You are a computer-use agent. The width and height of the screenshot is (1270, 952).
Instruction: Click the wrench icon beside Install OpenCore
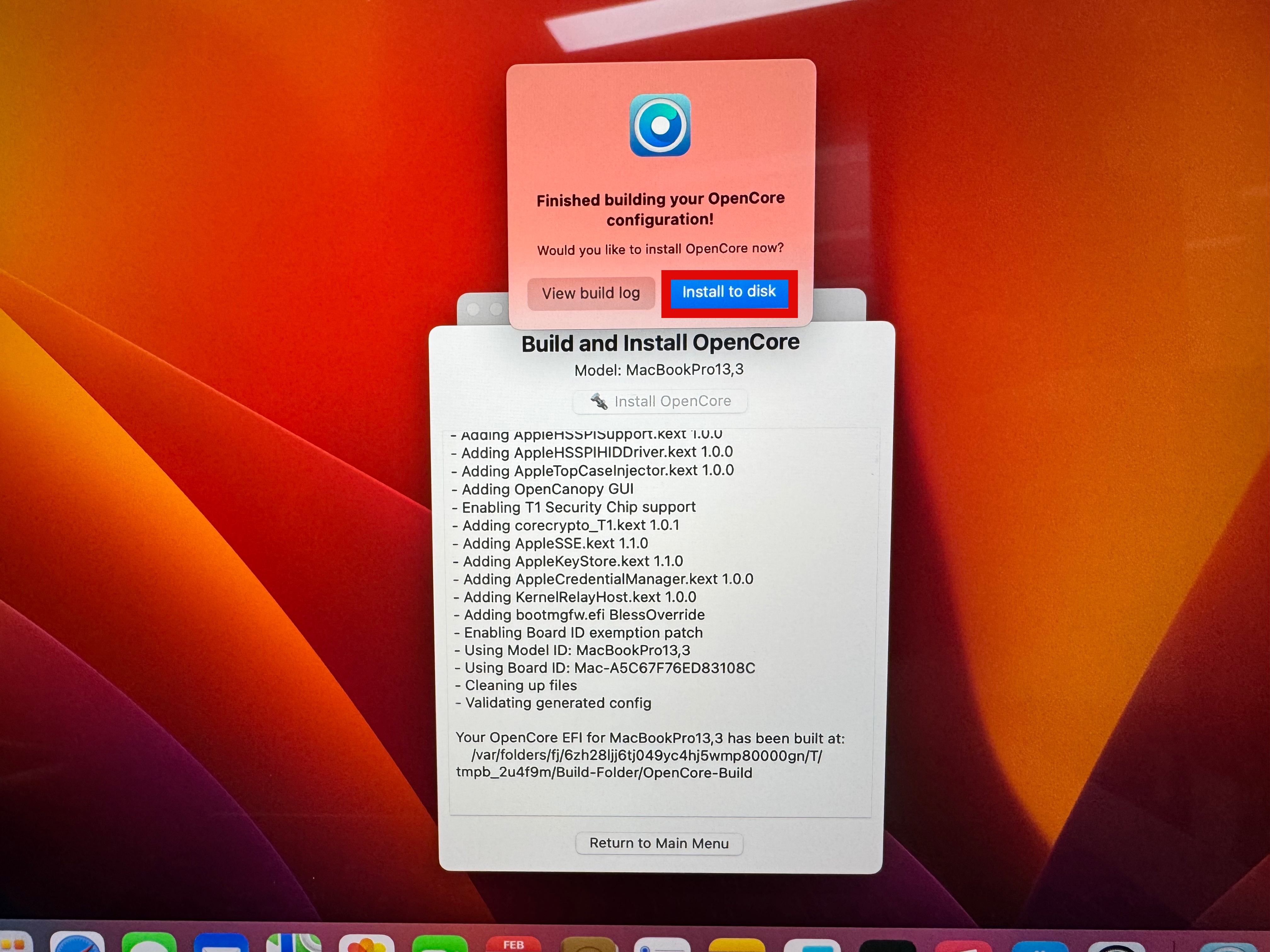coord(599,401)
